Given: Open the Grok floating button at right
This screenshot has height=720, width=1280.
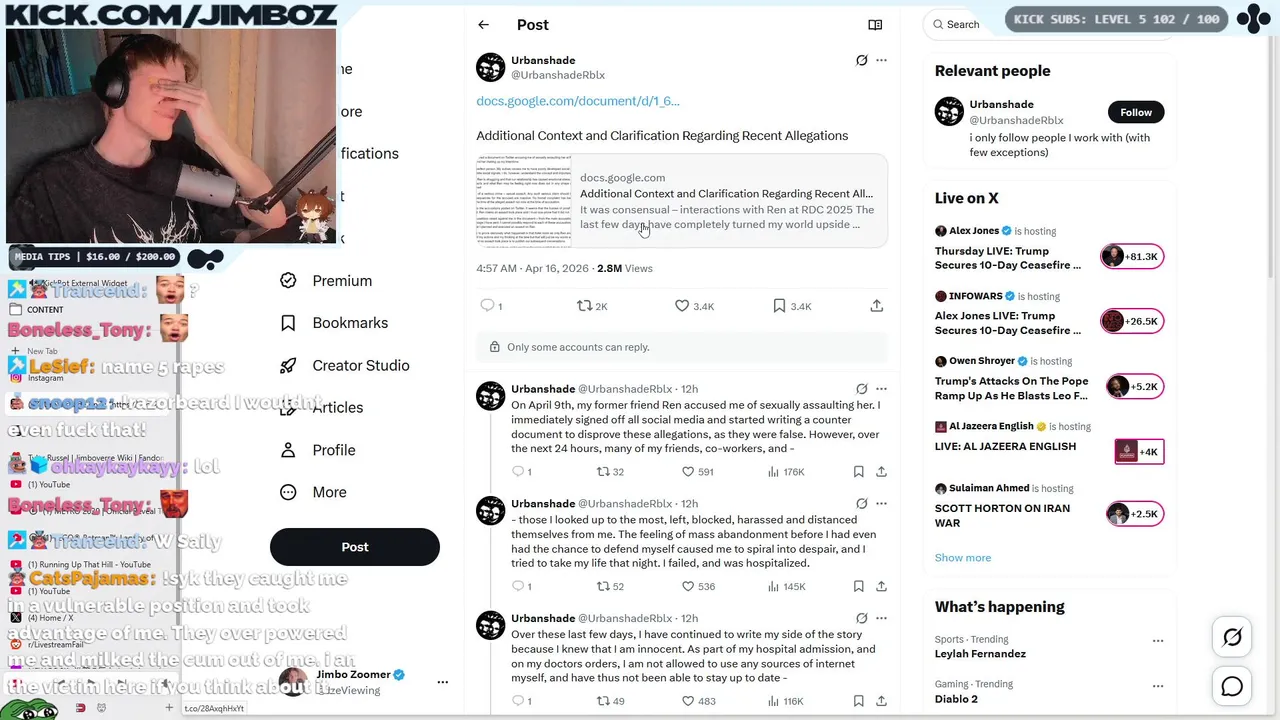Looking at the screenshot, I should 1232,637.
